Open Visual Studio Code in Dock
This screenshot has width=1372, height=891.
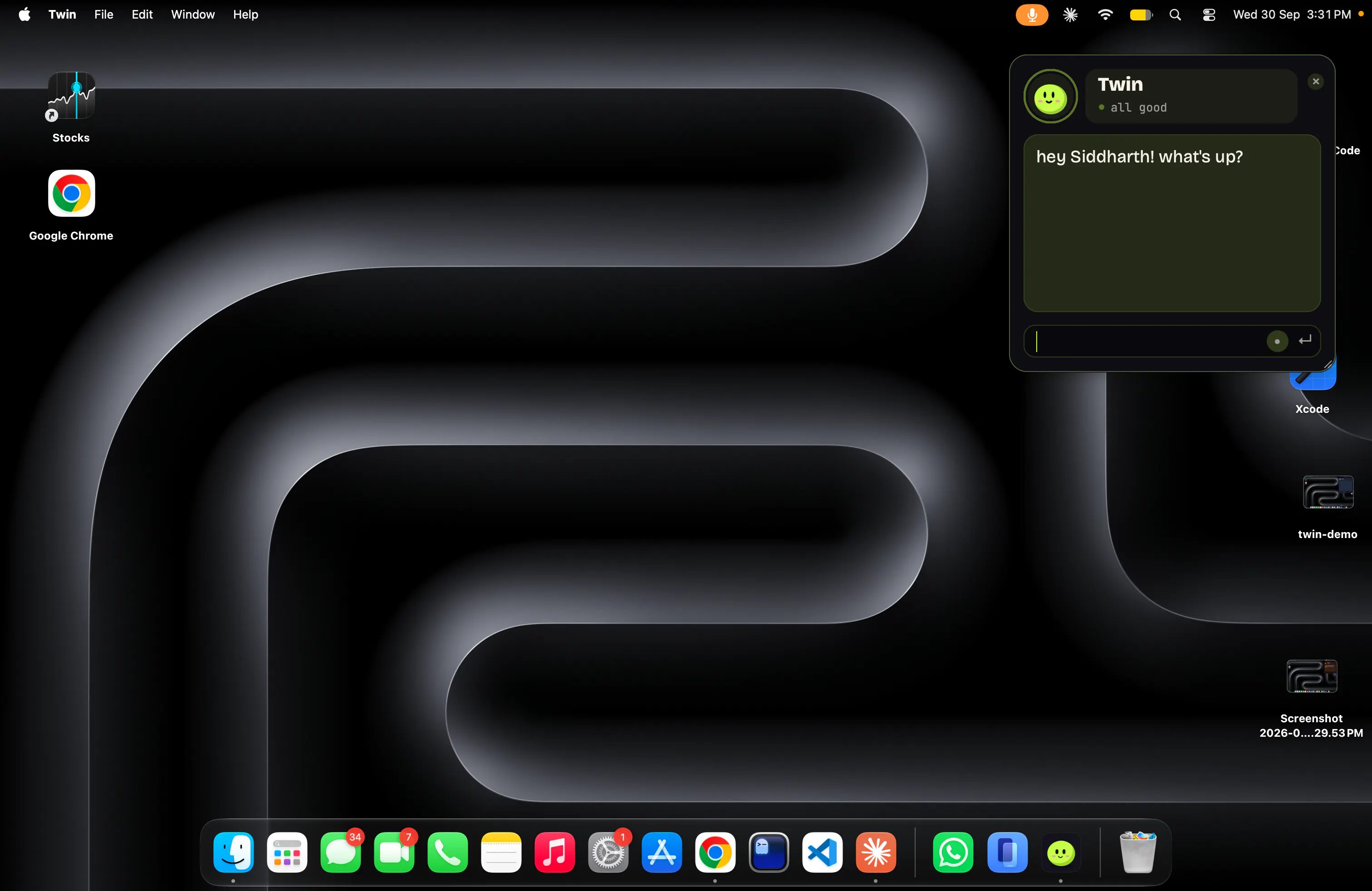(x=822, y=852)
